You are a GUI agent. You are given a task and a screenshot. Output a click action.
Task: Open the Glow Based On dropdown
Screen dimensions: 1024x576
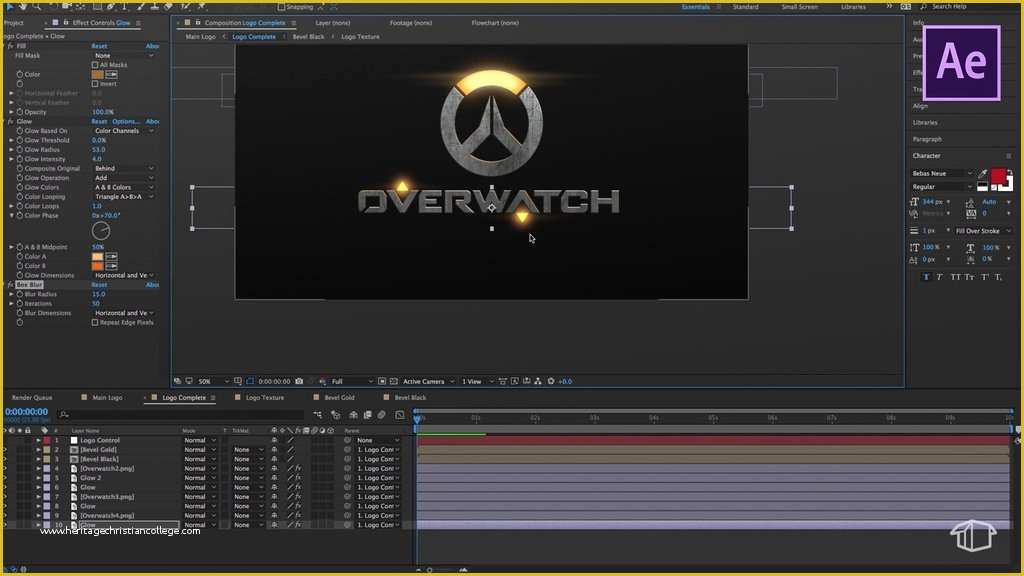[x=124, y=131]
